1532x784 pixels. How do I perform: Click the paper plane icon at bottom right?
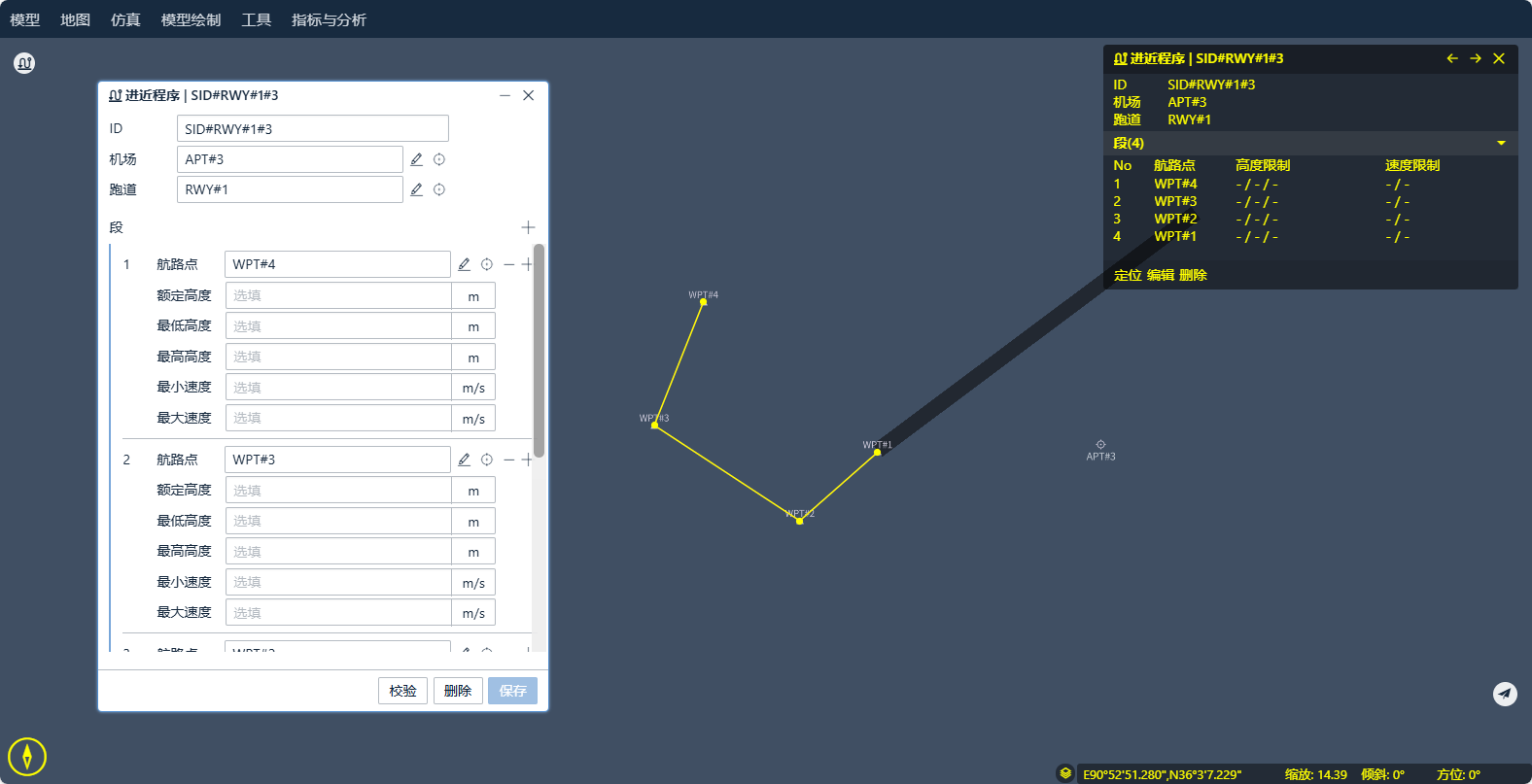[1505, 694]
